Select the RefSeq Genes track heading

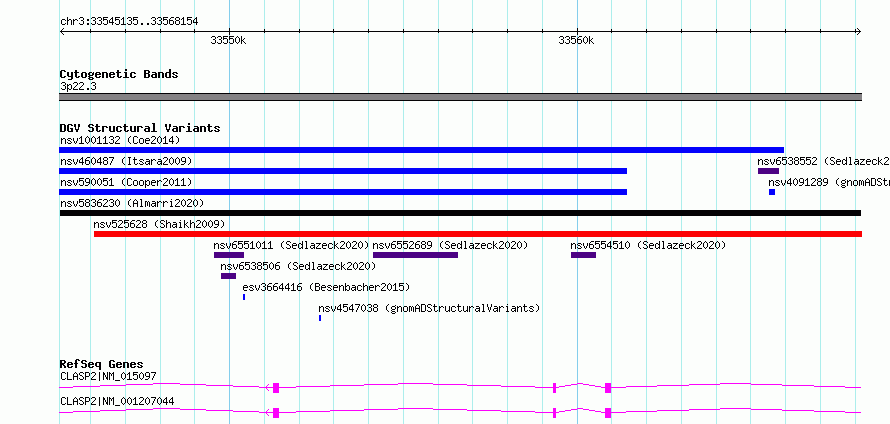[102, 364]
